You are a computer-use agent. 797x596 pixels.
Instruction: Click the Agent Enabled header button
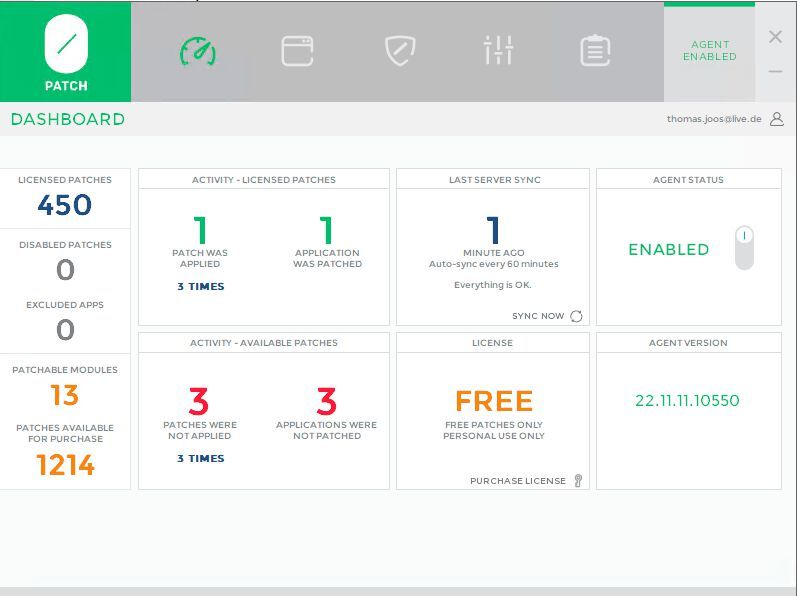tap(709, 51)
